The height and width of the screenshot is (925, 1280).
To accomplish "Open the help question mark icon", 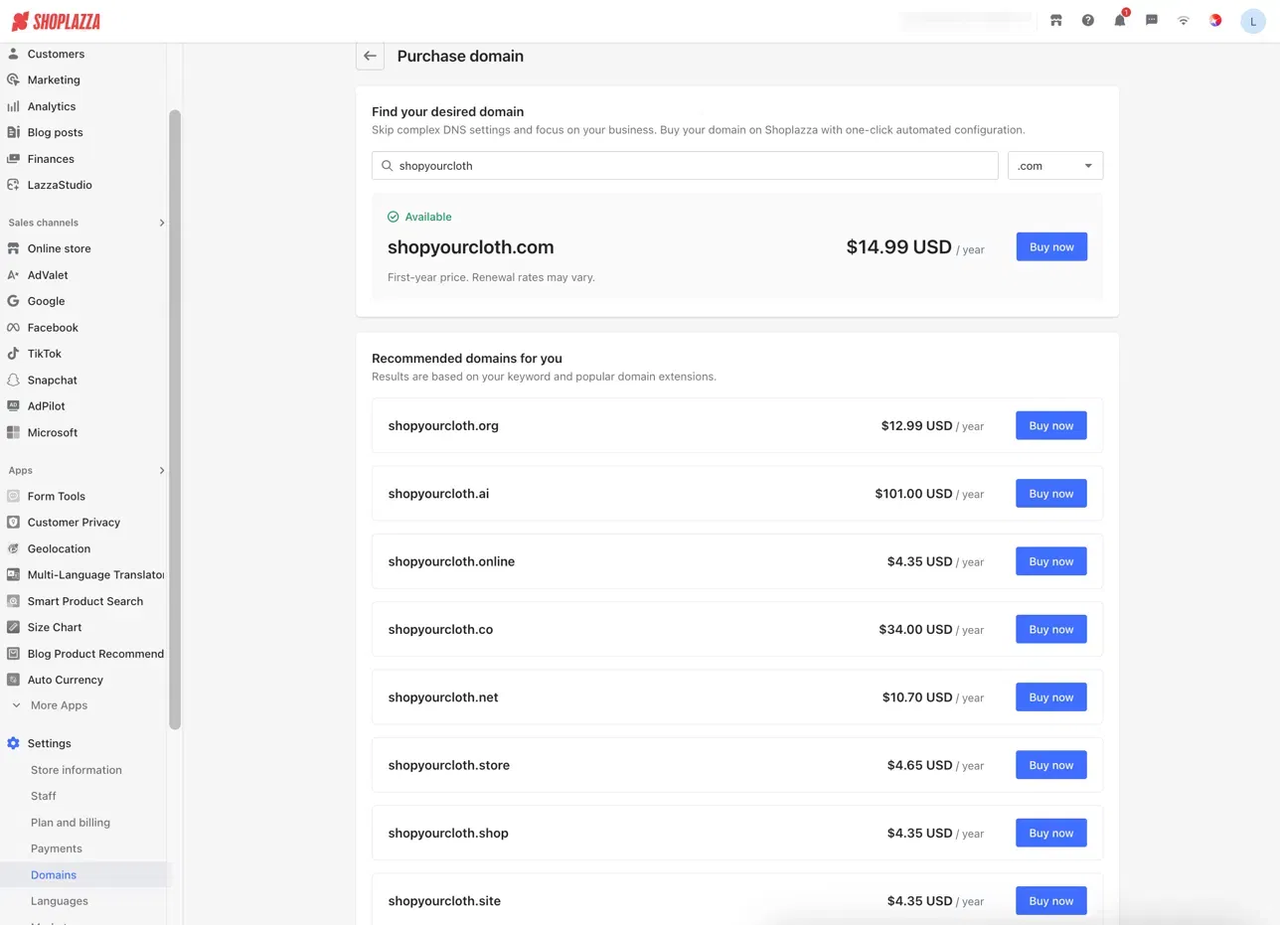I will point(1088,20).
